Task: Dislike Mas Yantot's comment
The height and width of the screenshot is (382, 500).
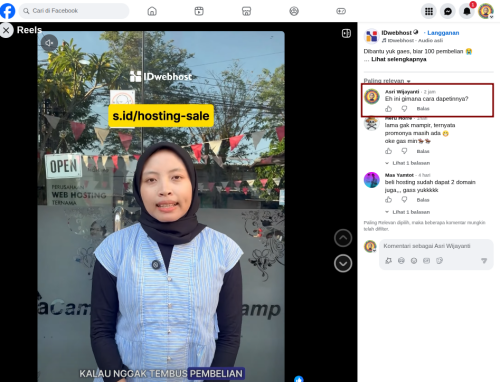Action: [404, 200]
